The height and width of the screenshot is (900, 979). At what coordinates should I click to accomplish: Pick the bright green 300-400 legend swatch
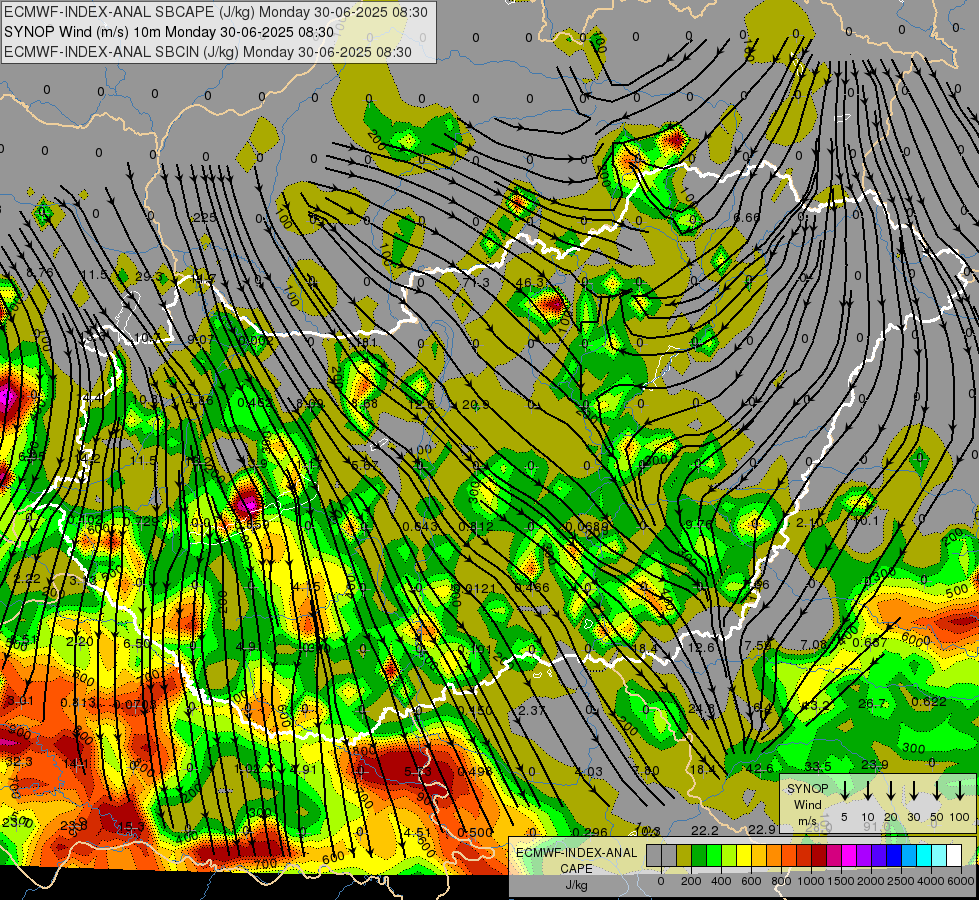pos(714,855)
